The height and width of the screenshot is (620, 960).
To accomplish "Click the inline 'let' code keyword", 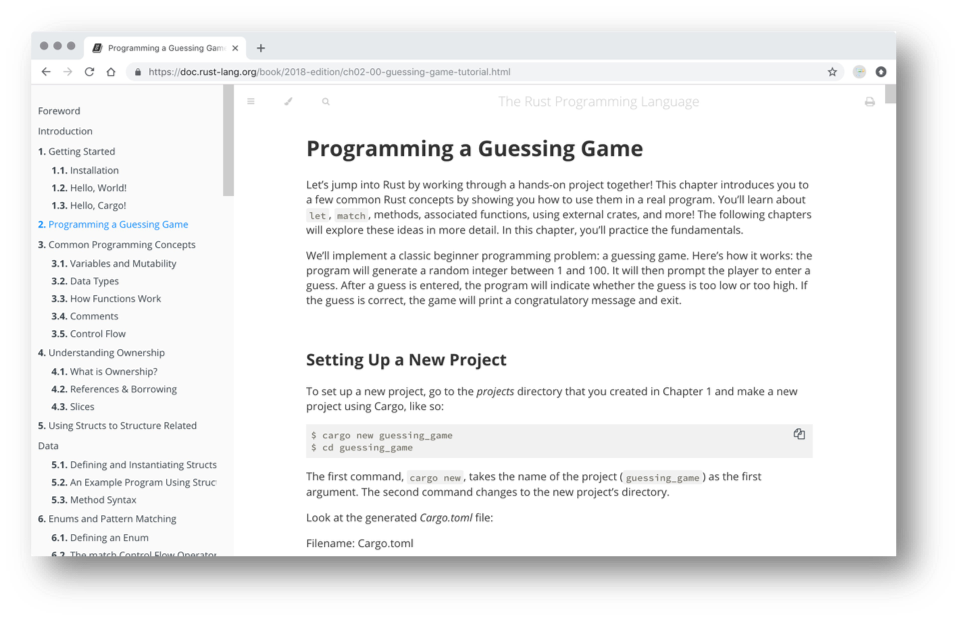I will point(318,215).
